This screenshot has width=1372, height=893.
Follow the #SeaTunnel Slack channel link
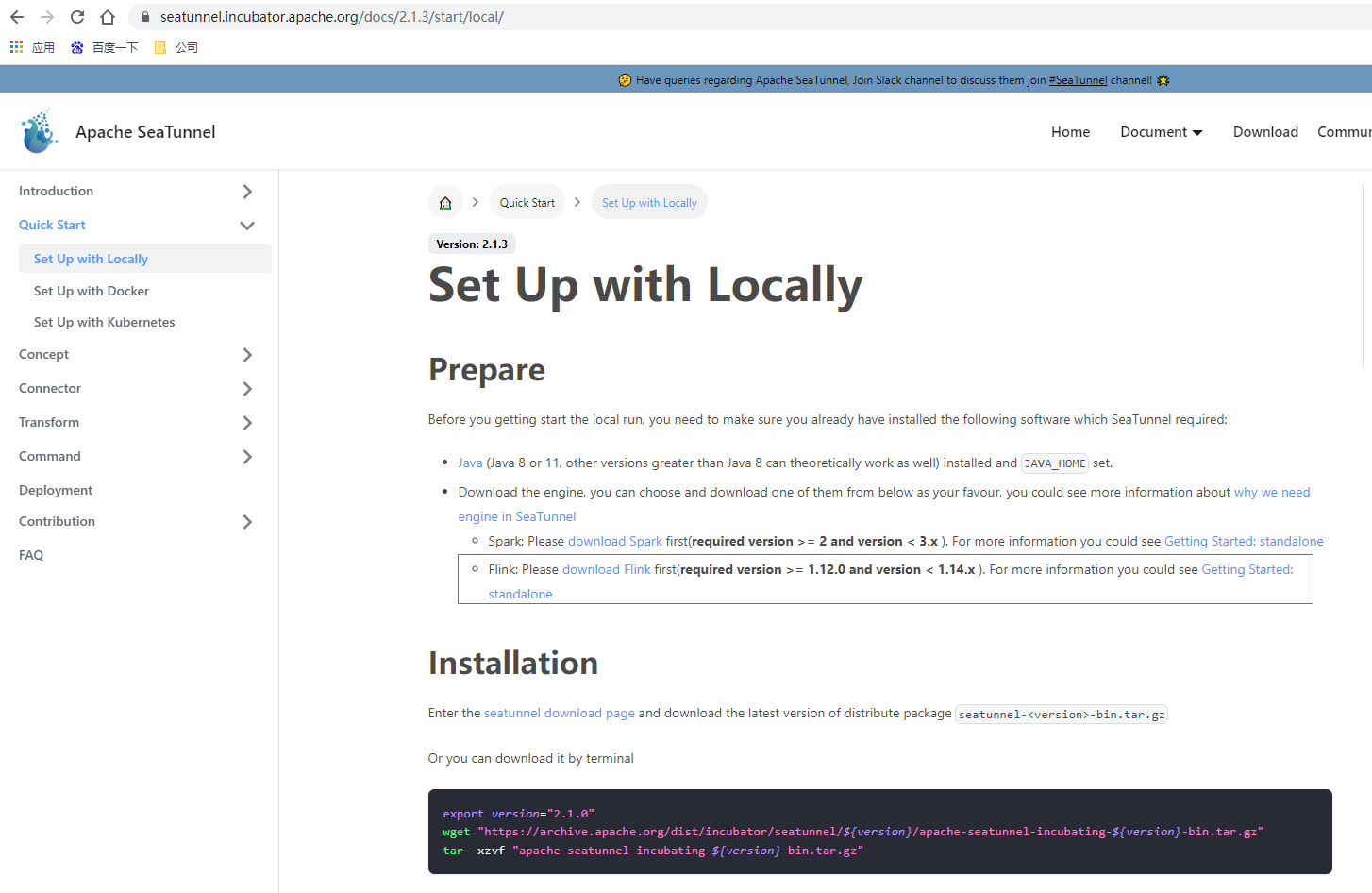tap(1078, 80)
